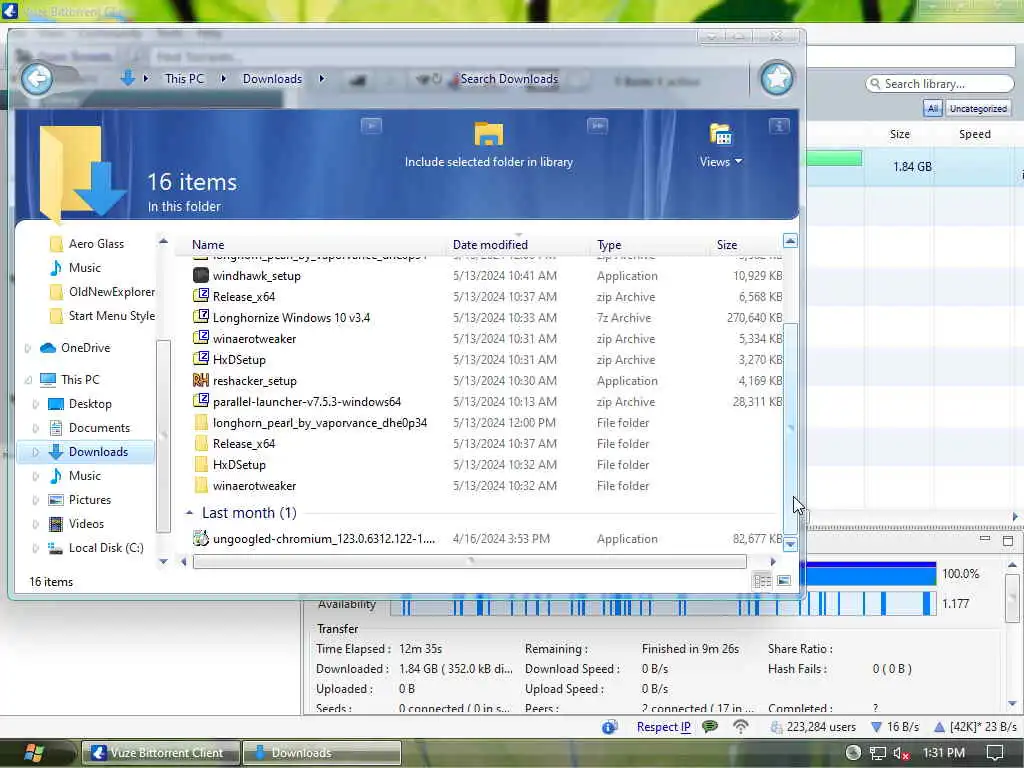Click file list scrollbar up arrow
This screenshot has height=768, width=1024.
point(790,241)
